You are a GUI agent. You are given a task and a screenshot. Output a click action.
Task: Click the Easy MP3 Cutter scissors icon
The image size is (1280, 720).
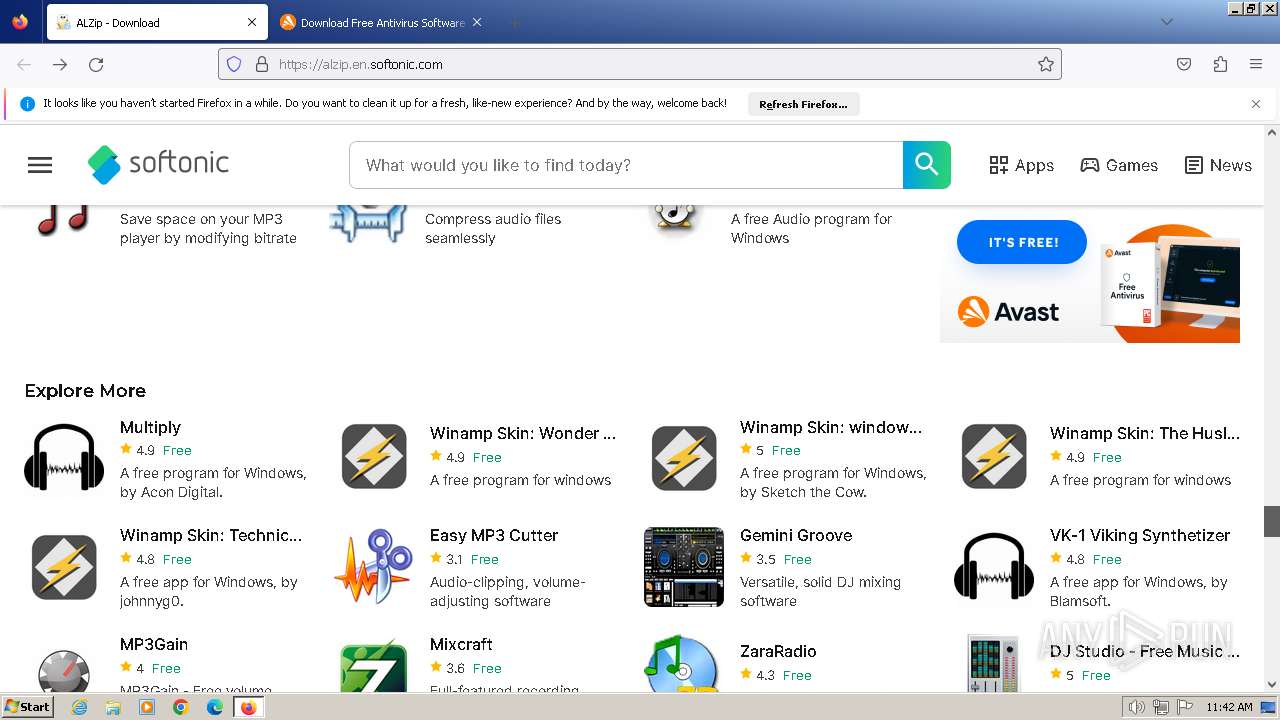pos(373,567)
